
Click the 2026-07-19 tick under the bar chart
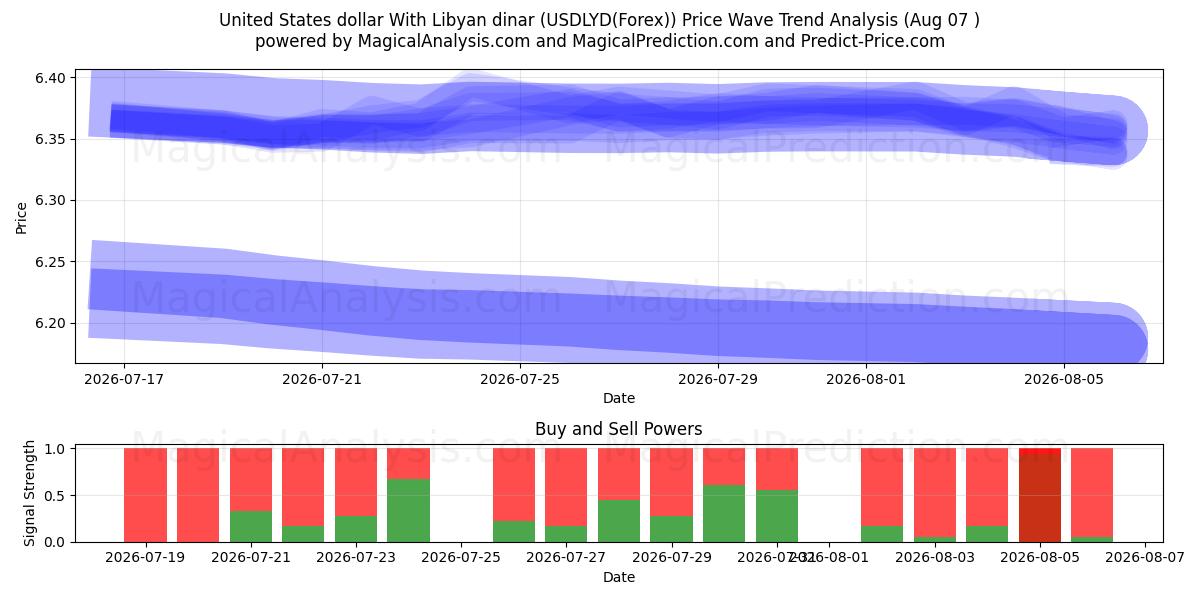click(146, 558)
